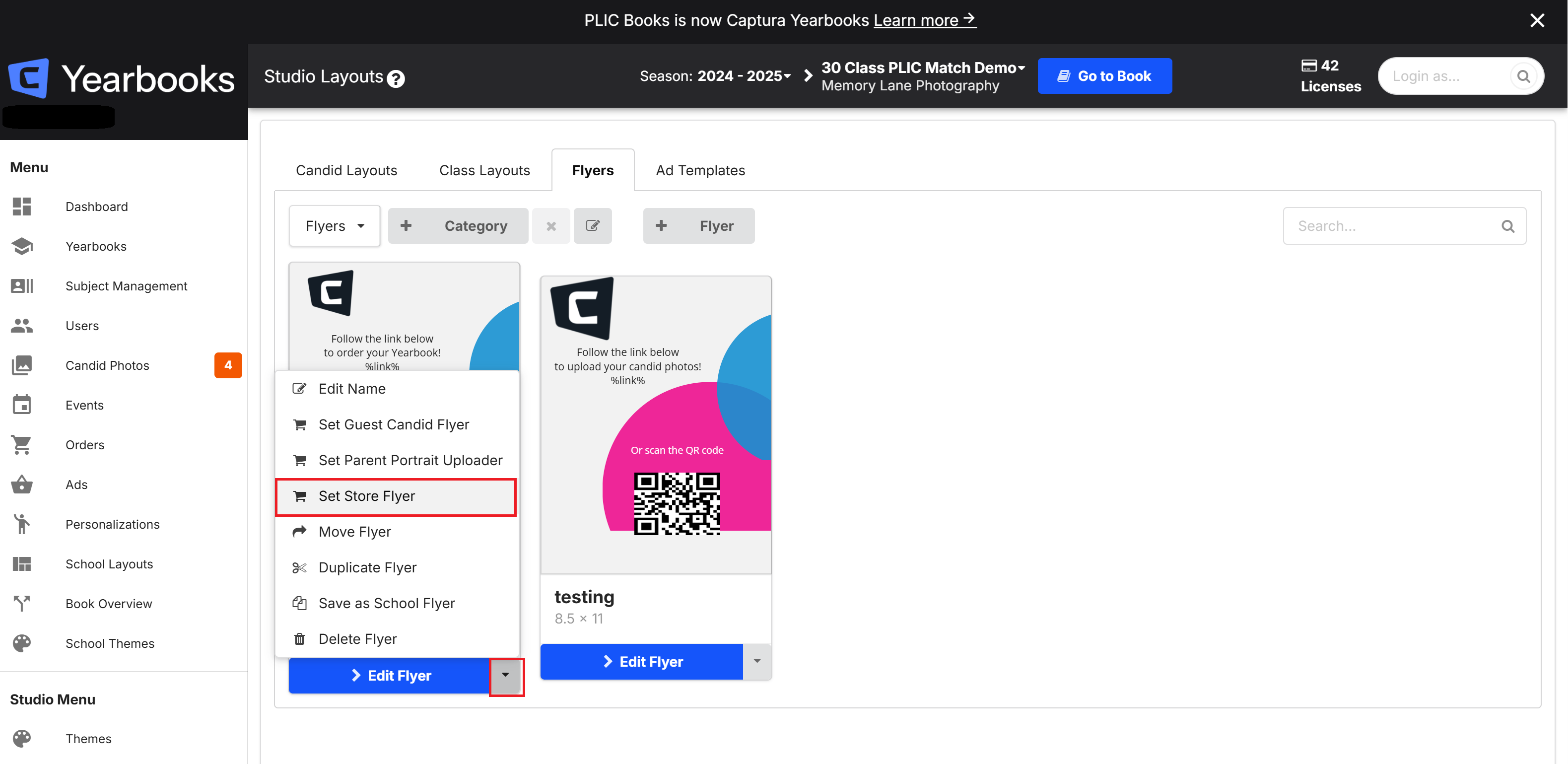The height and width of the screenshot is (764, 1568).
Task: Click the Users people icon
Action: 22,326
